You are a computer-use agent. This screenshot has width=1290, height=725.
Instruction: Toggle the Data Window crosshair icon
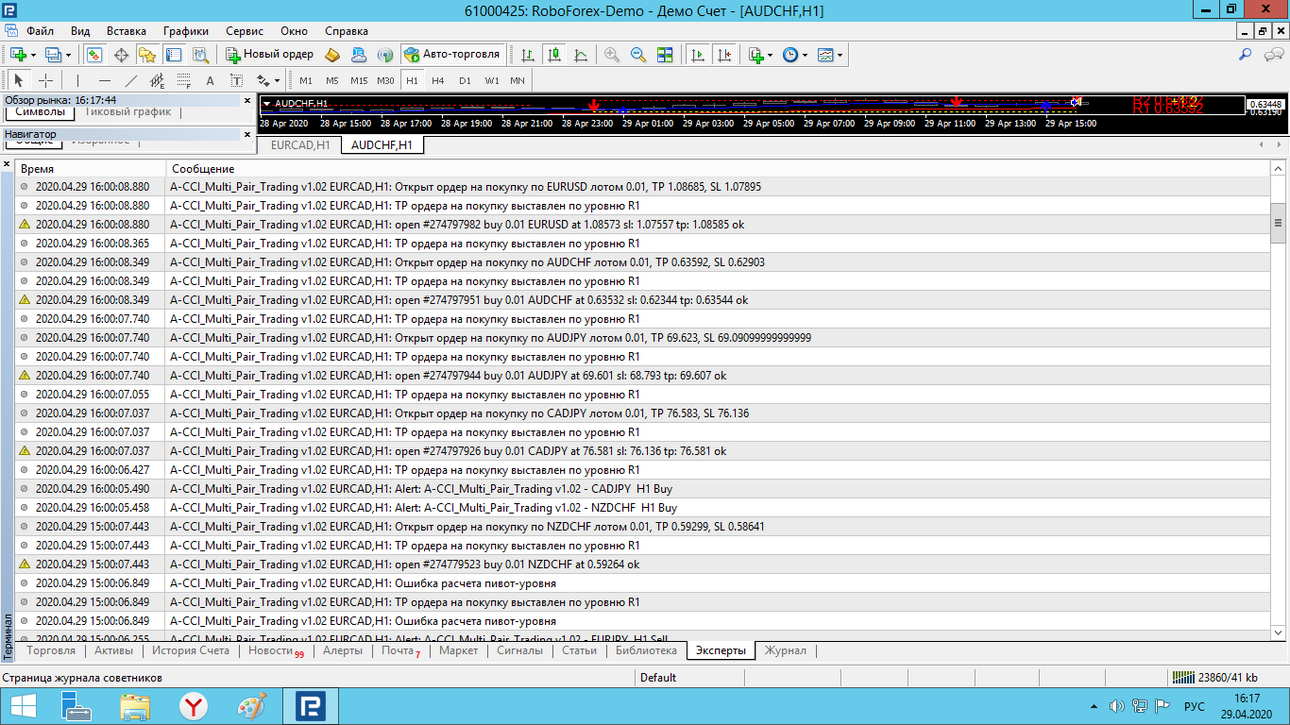click(x=121, y=54)
